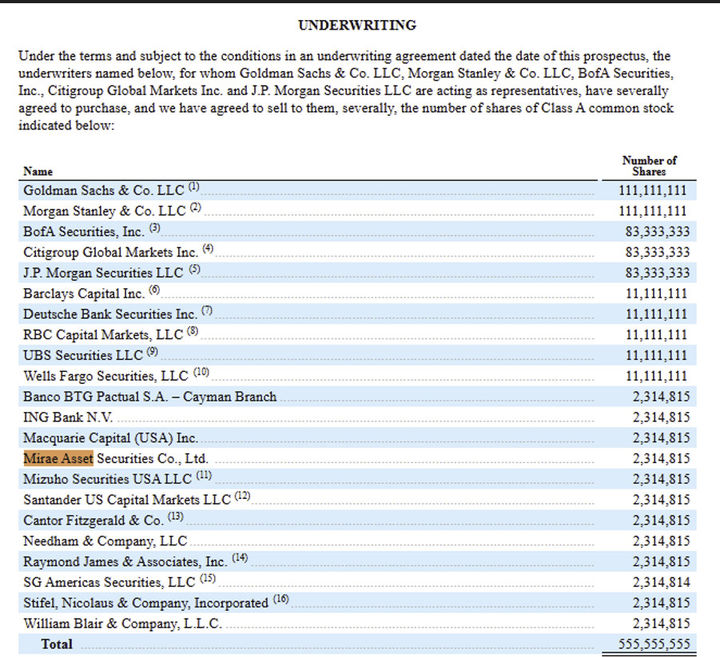
Task: Click footnote marker (1) after Goldman Sachs
Action: pyautogui.click(x=194, y=187)
